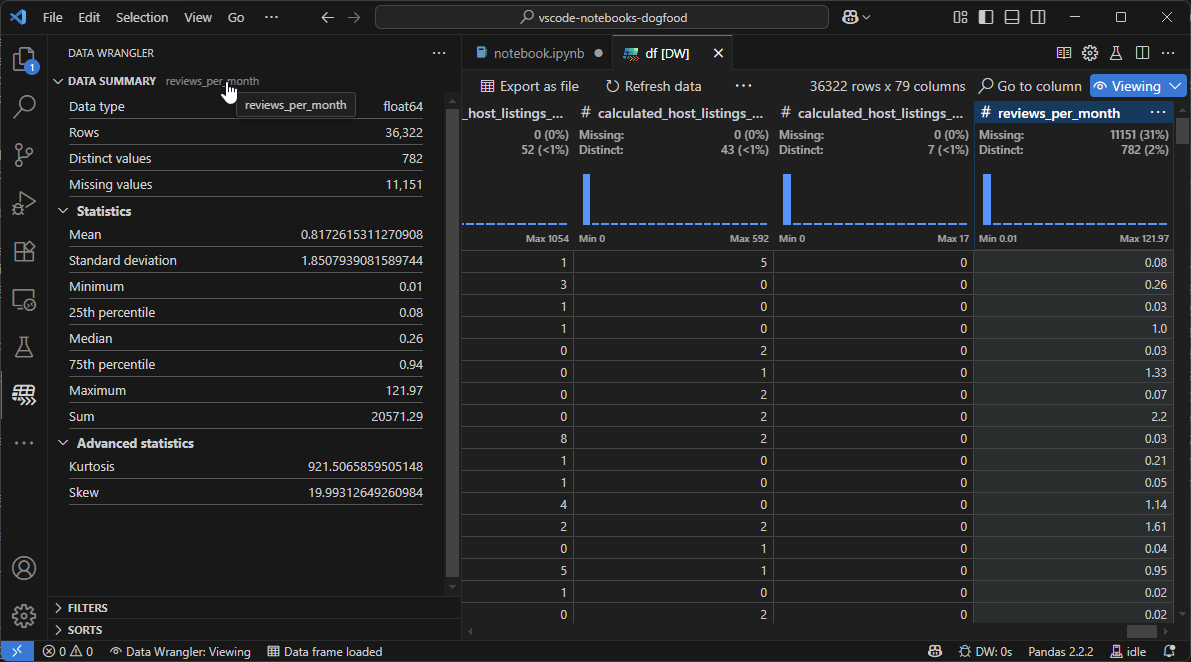Open the Extensions view

coord(24,251)
